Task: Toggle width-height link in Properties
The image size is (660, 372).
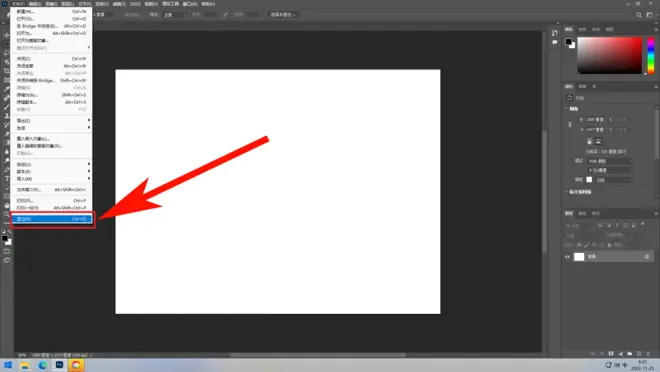Action: click(570, 125)
